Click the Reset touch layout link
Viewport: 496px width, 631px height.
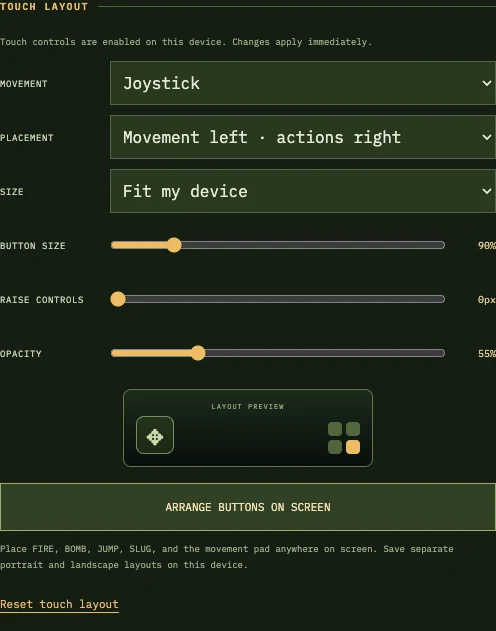[x=59, y=604]
